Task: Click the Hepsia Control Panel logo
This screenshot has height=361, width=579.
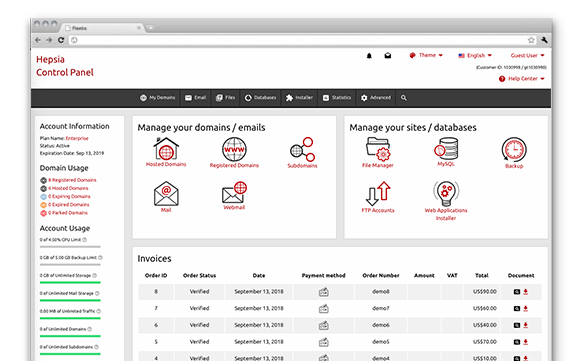Action: (65, 66)
